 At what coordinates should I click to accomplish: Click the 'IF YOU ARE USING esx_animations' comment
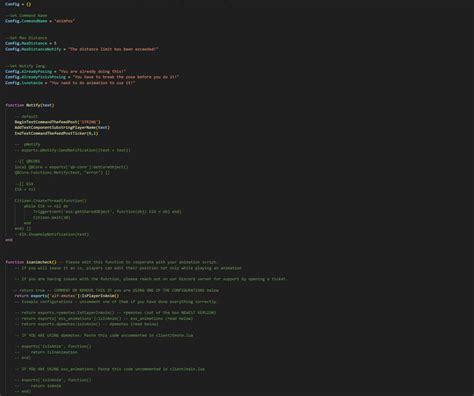[110, 369]
